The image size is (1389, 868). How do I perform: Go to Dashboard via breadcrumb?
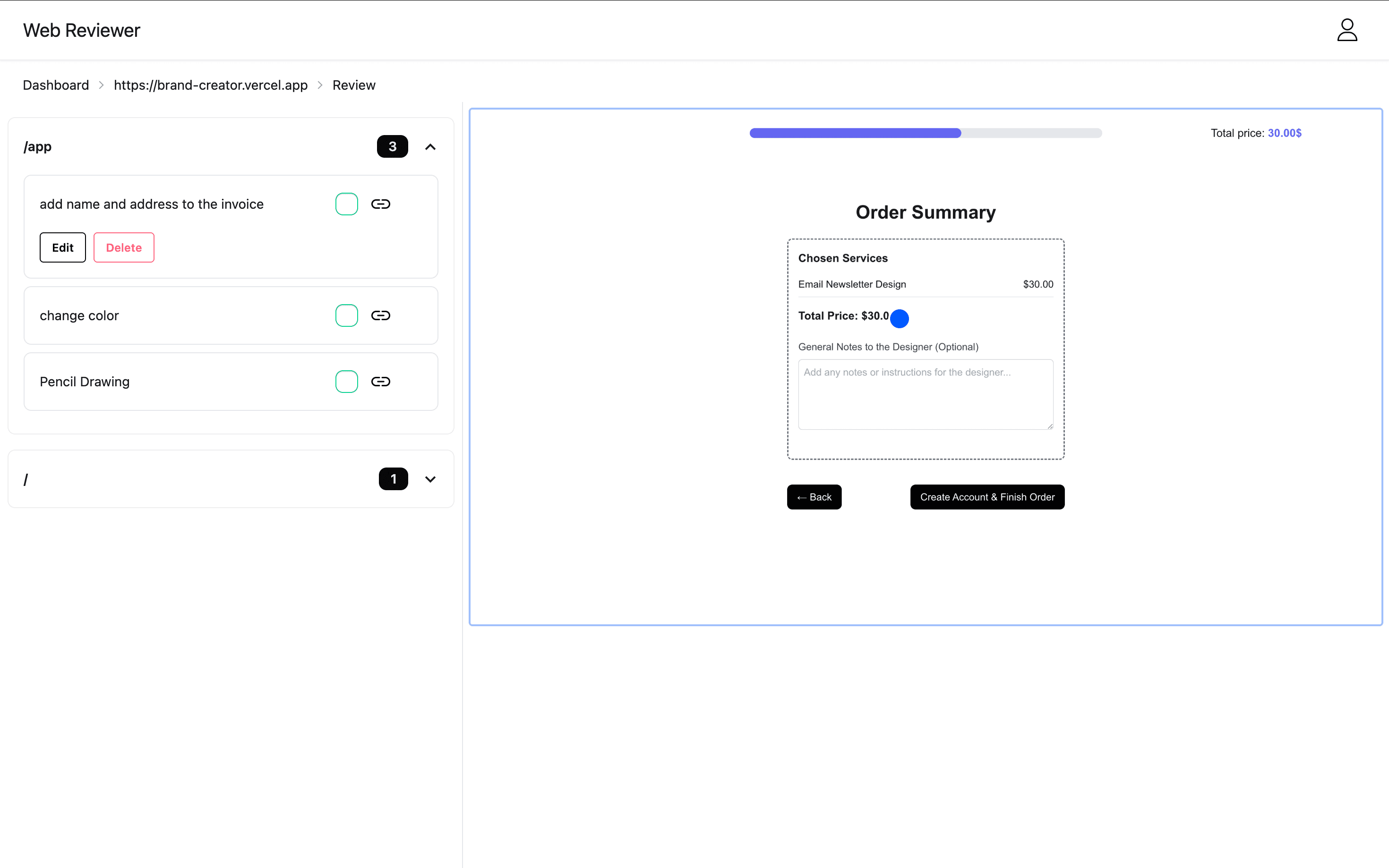56,85
